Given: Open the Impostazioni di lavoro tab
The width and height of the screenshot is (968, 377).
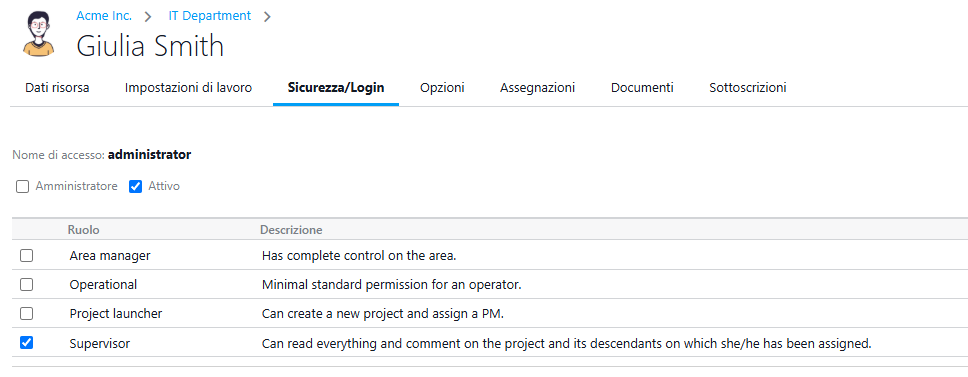Looking at the screenshot, I should pyautogui.click(x=188, y=88).
